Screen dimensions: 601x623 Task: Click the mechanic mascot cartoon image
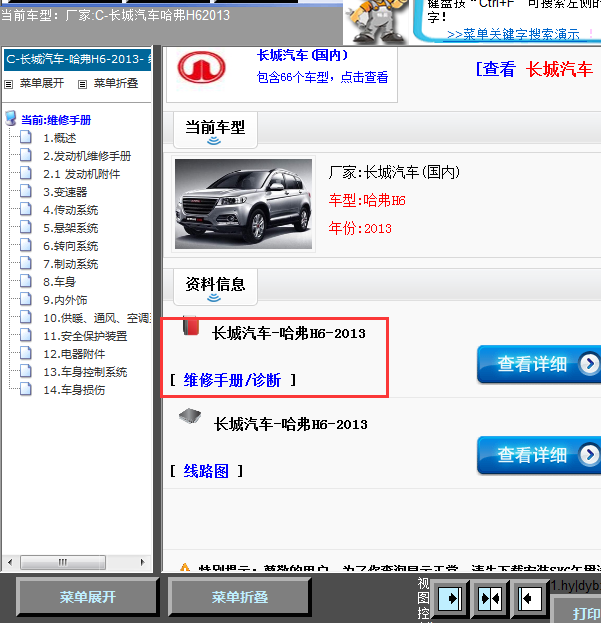(x=376, y=21)
